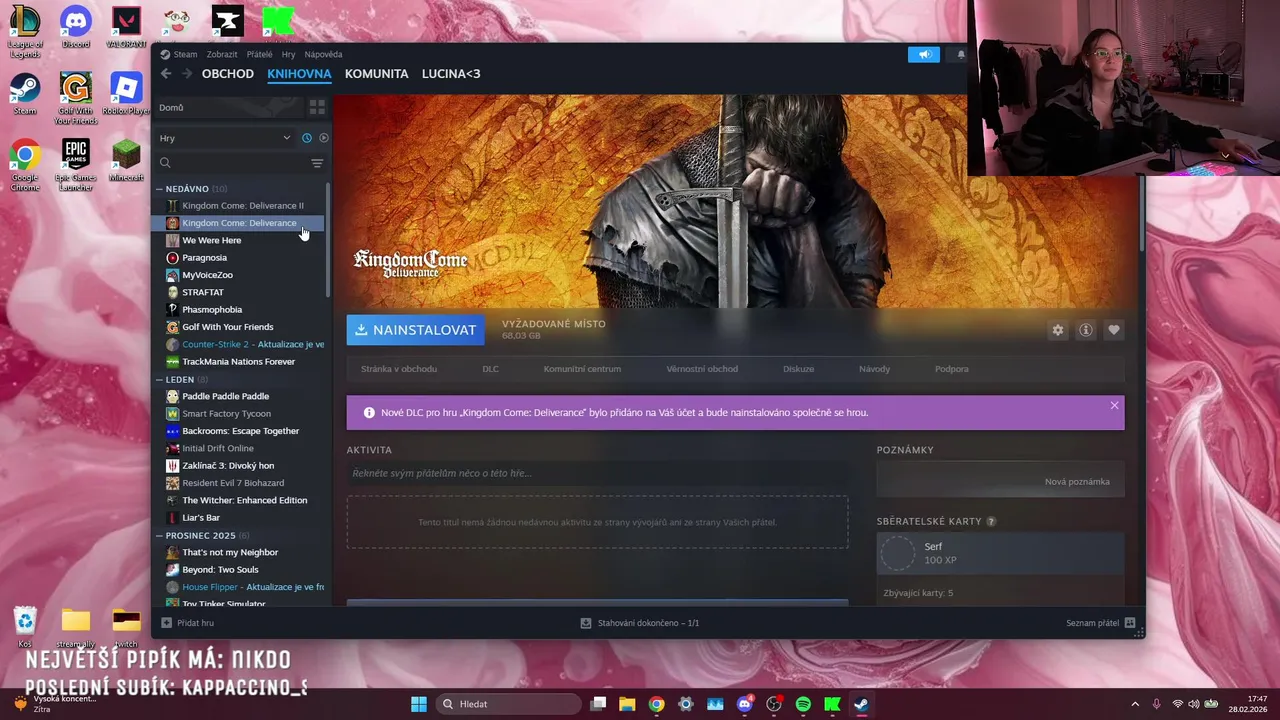This screenshot has height=720, width=1280.
Task: Click the Nainstalovat install button
Action: (x=416, y=330)
